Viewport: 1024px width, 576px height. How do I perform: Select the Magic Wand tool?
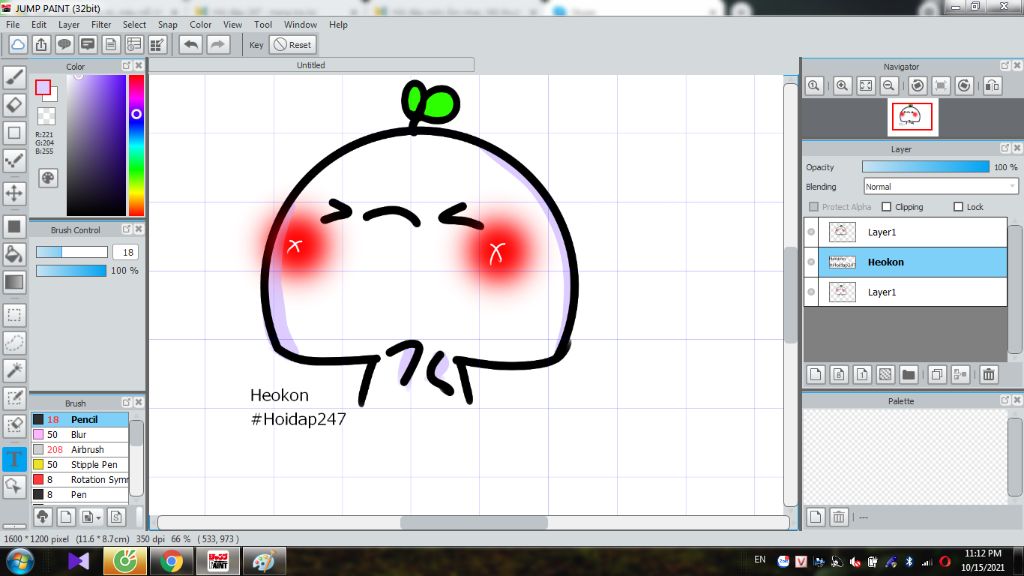pos(14,370)
